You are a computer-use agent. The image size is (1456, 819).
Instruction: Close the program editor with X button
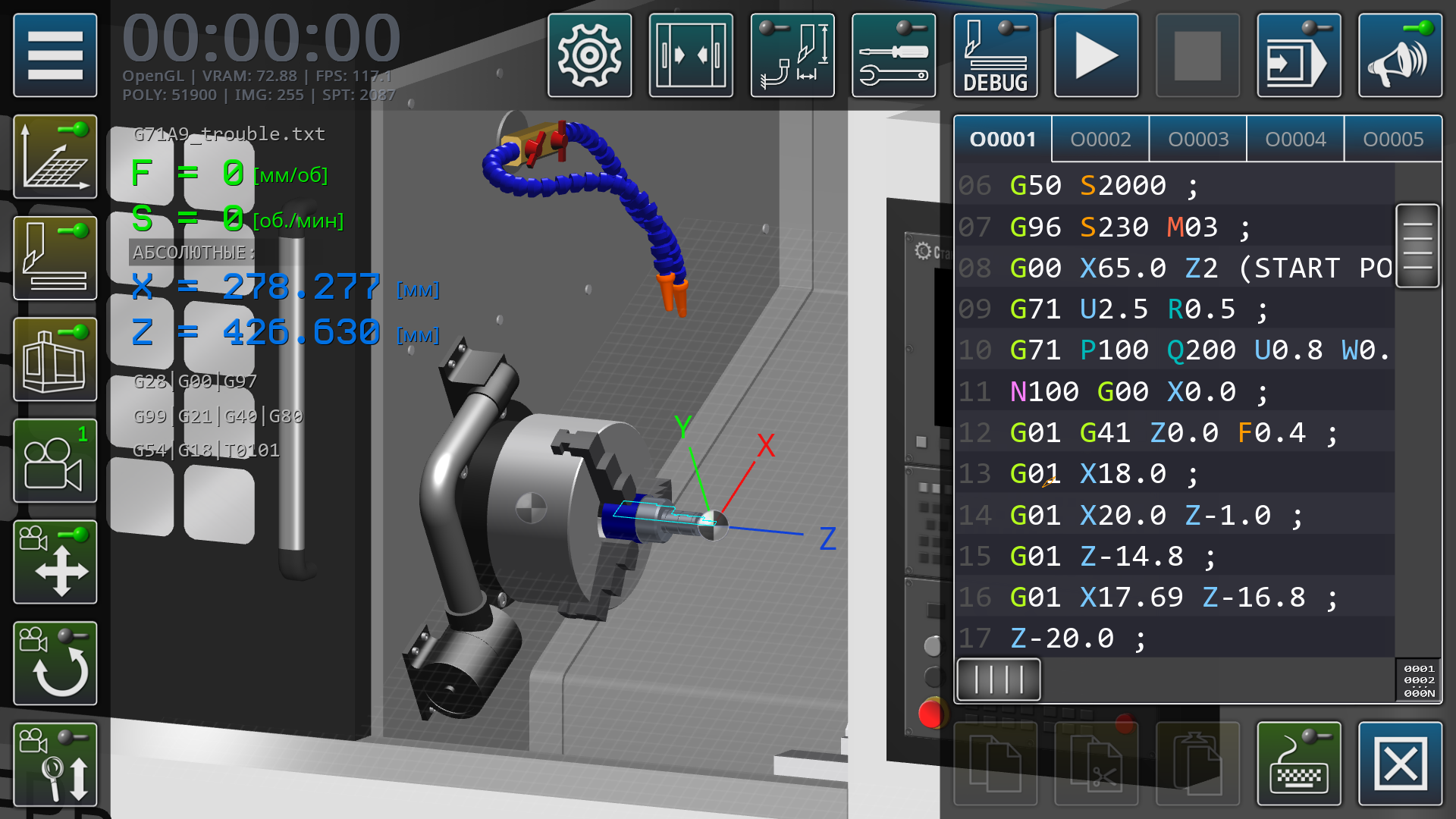point(1399,764)
